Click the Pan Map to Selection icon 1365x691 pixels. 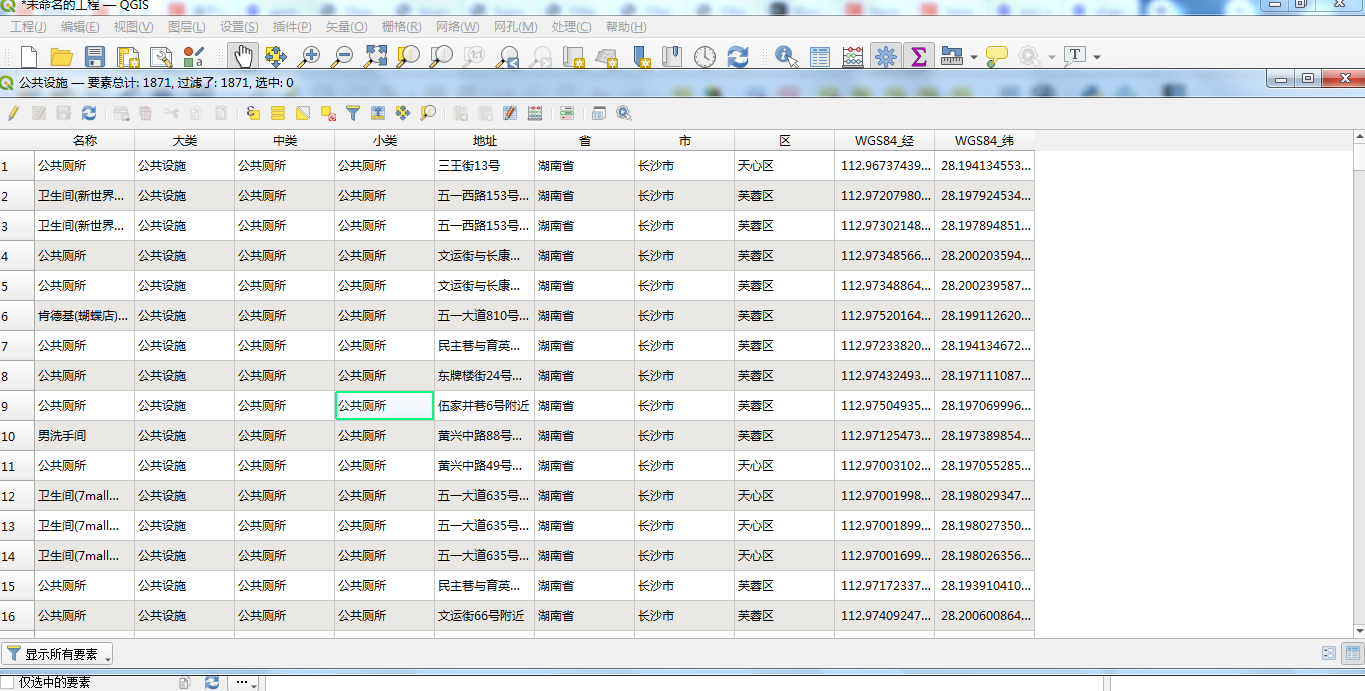pyautogui.click(x=276, y=57)
